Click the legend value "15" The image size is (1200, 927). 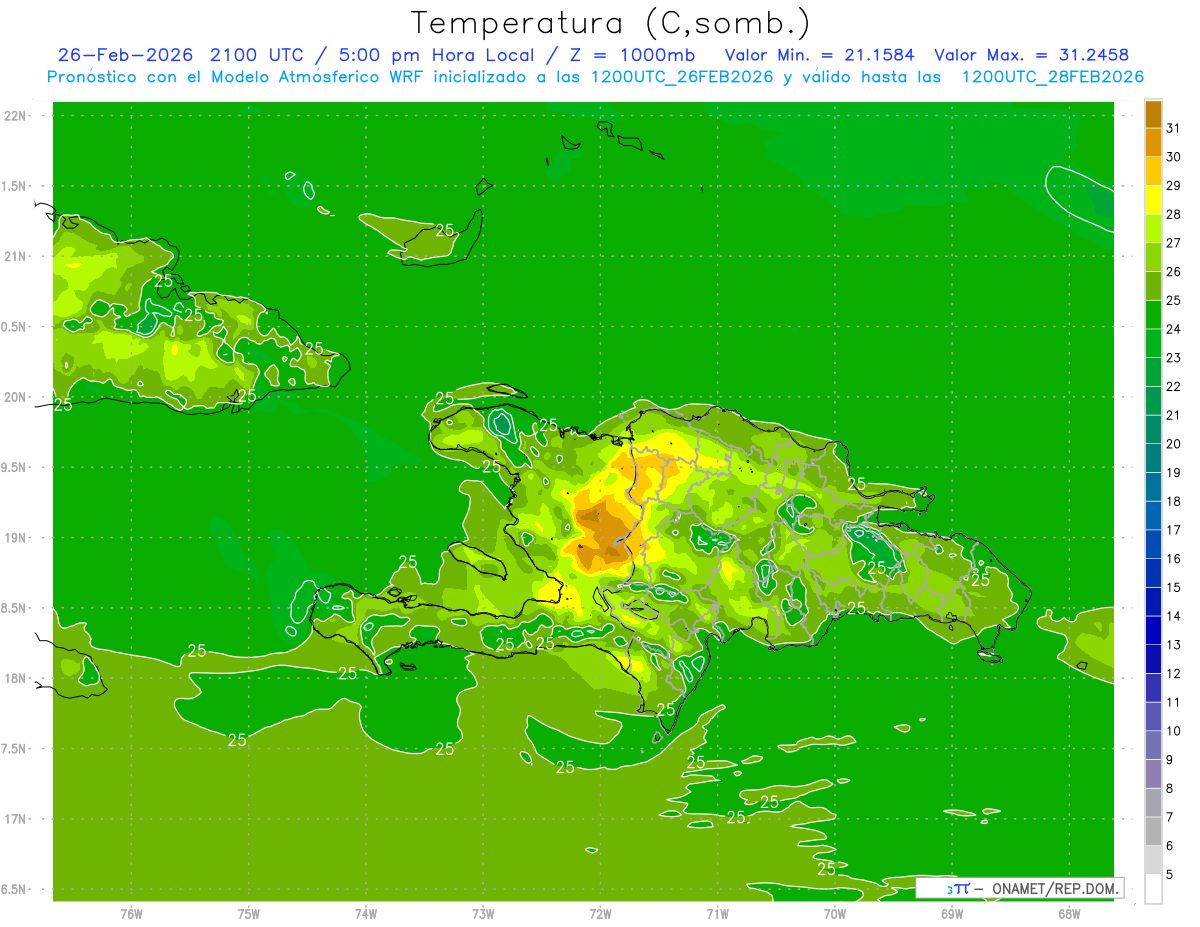point(1173,587)
